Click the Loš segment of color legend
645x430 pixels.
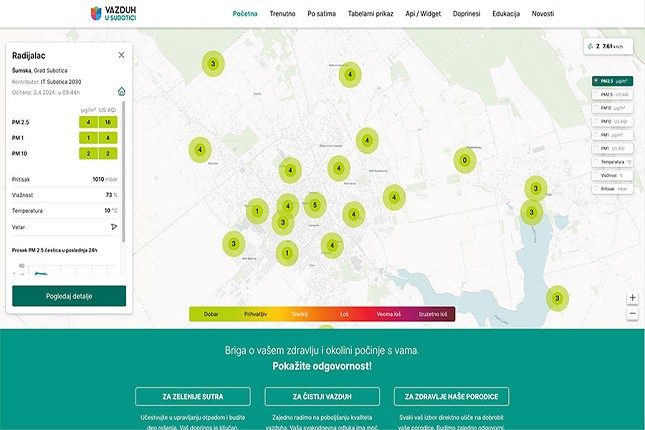[344, 313]
